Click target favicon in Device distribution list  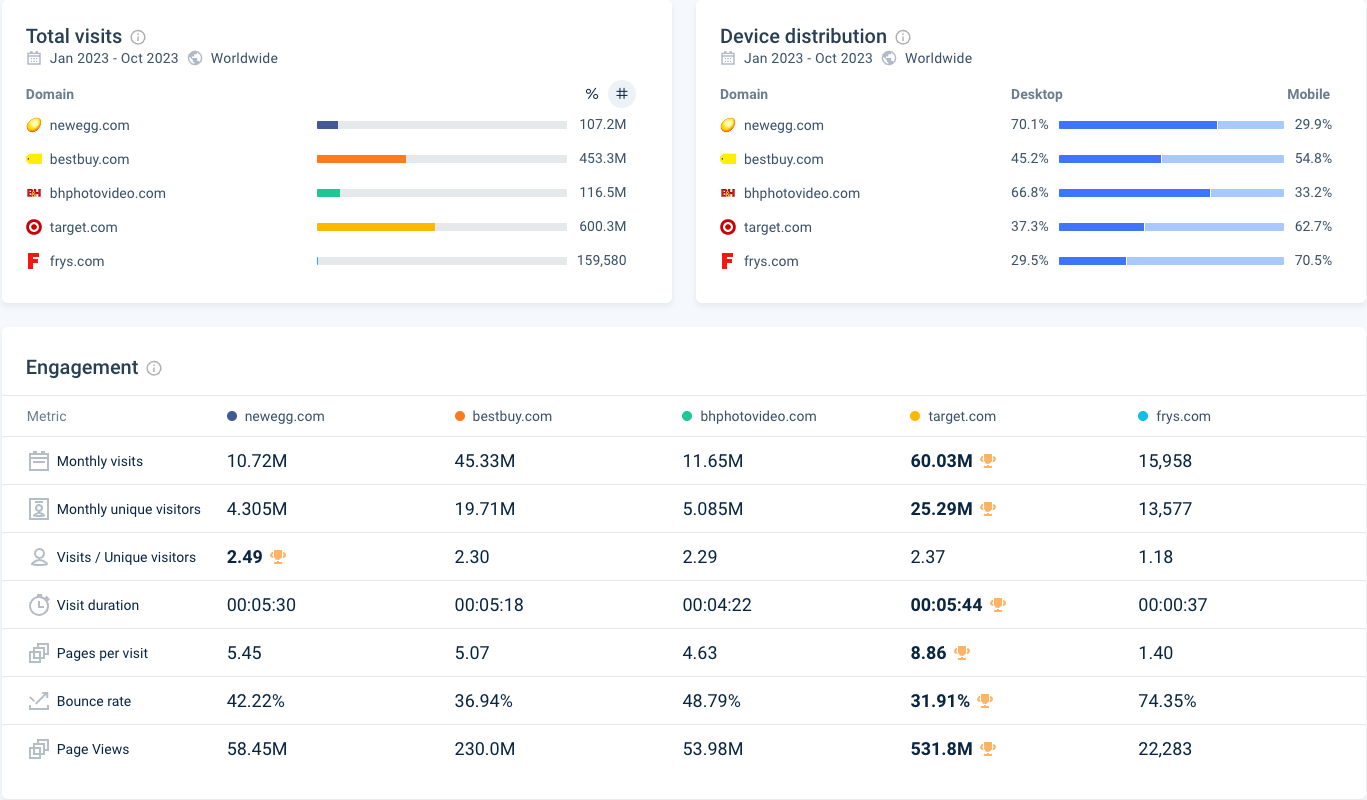pos(728,227)
